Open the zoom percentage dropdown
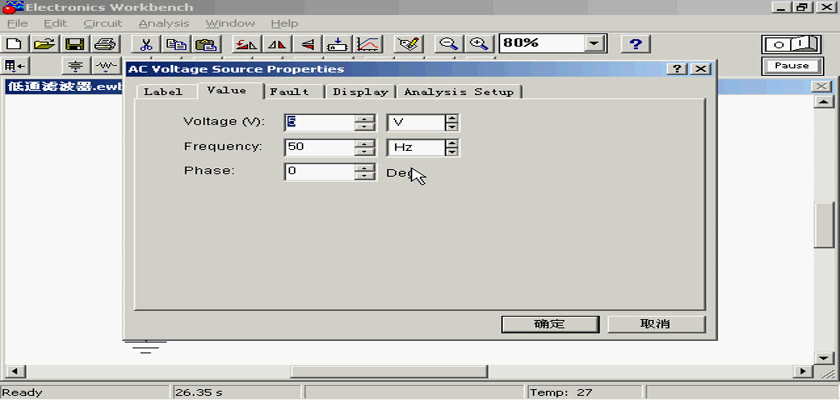Image resolution: width=840 pixels, height=400 pixels. [593, 44]
